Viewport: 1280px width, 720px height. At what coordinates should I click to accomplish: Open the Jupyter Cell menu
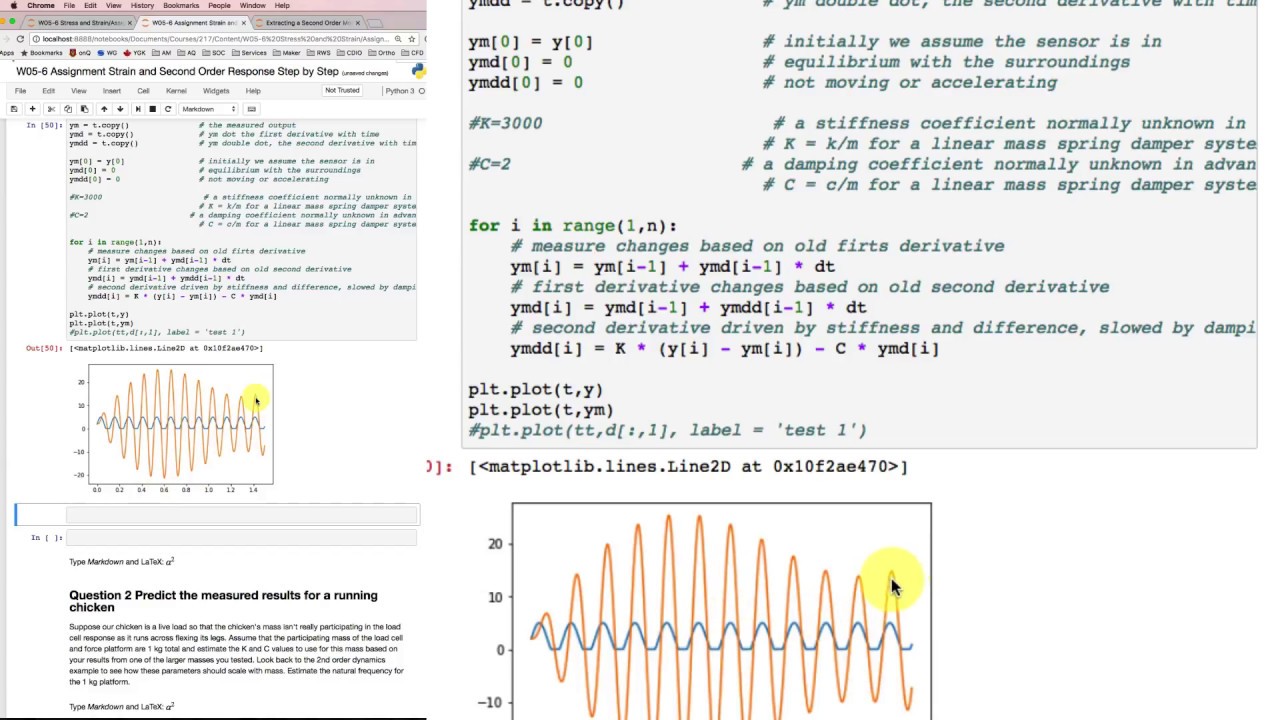point(143,91)
